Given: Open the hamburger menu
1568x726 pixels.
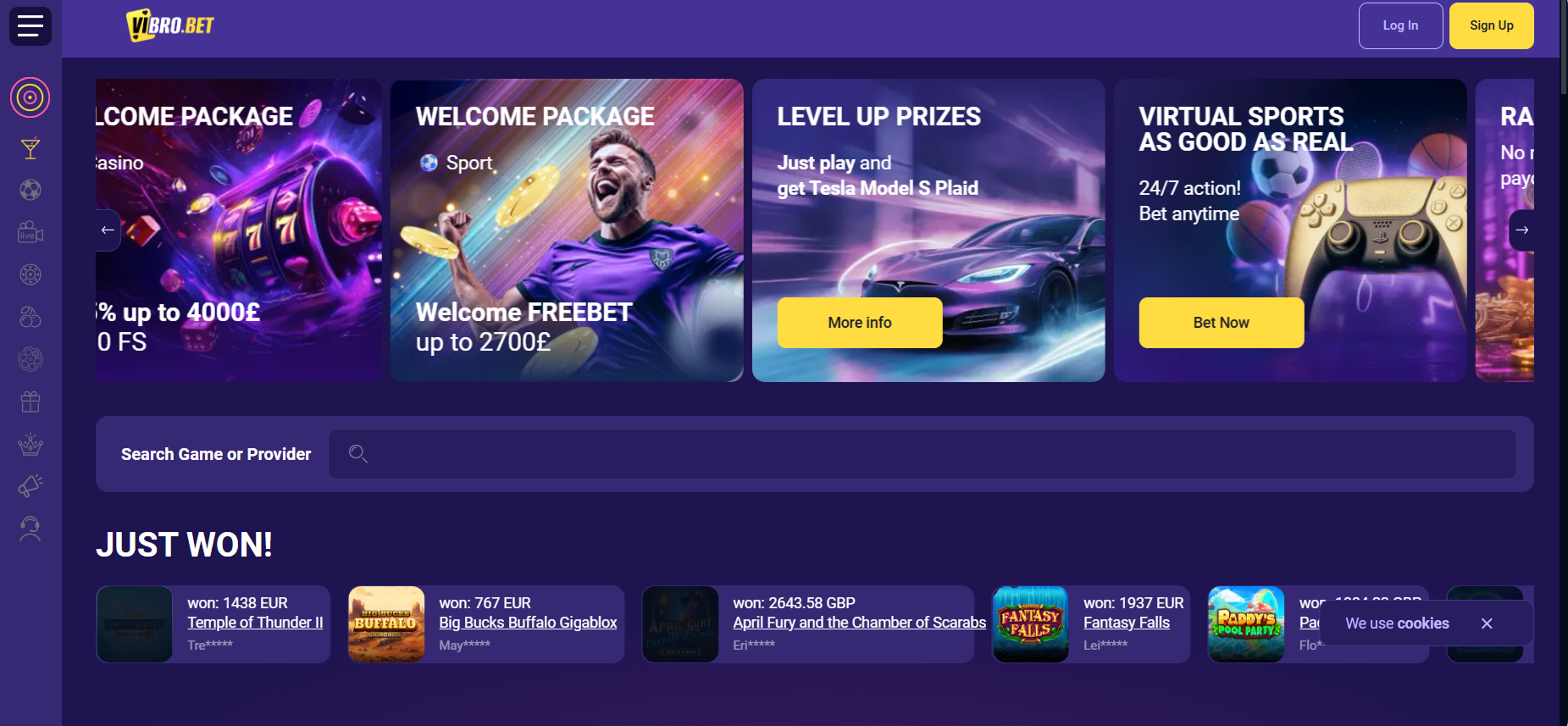Looking at the screenshot, I should (x=30, y=25).
